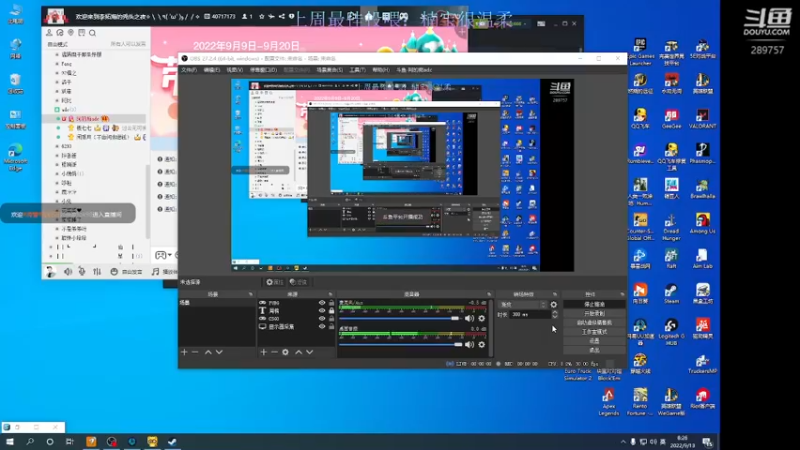Hide the 显示器采集 source via eye
This screenshot has width=800, height=450.
[x=322, y=327]
